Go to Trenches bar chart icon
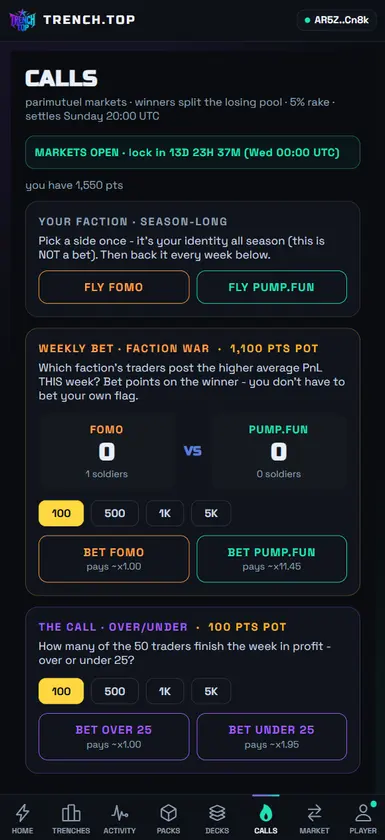This screenshot has width=385, height=840. click(71, 813)
